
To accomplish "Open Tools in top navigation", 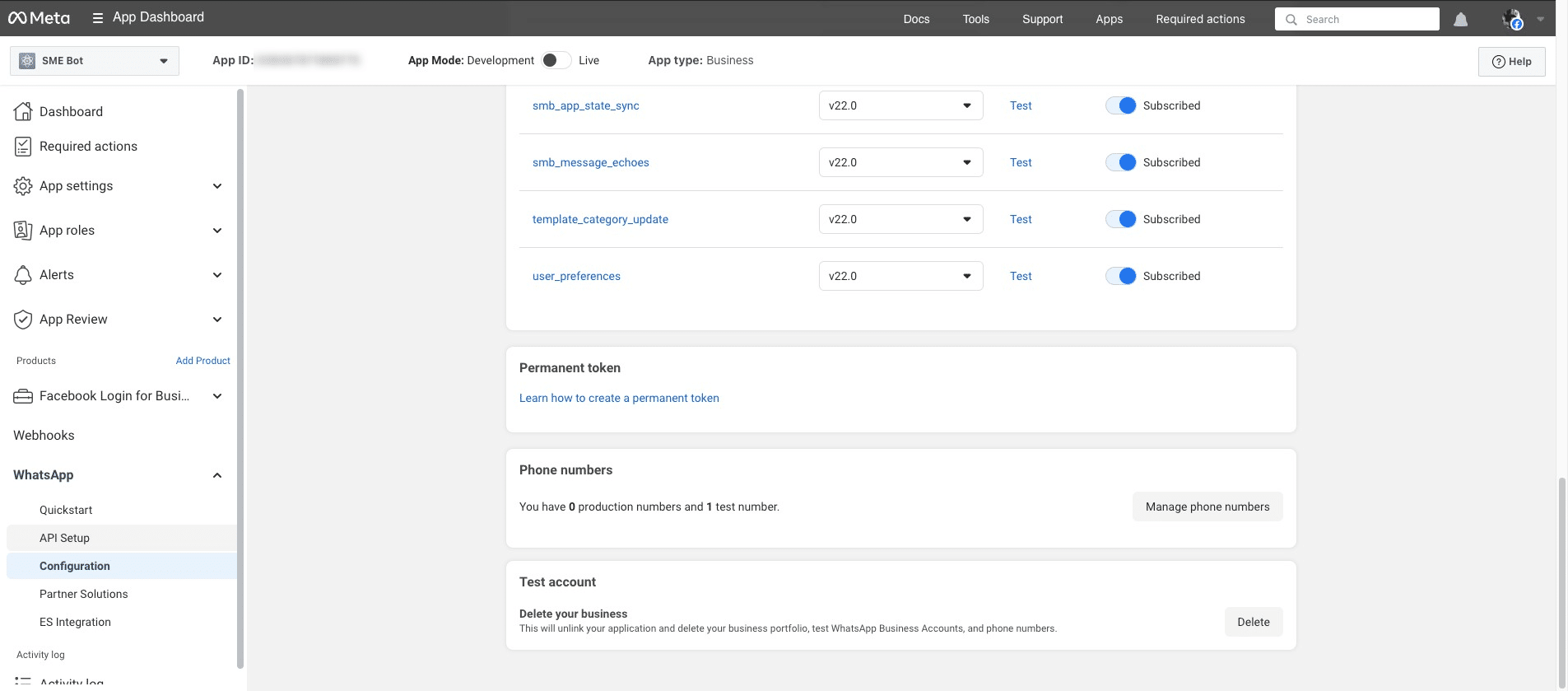I will pyautogui.click(x=975, y=19).
